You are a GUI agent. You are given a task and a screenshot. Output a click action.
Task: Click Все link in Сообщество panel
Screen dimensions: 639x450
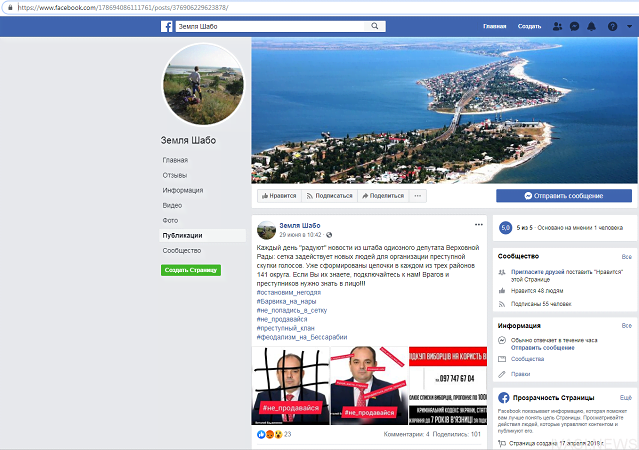pos(627,257)
